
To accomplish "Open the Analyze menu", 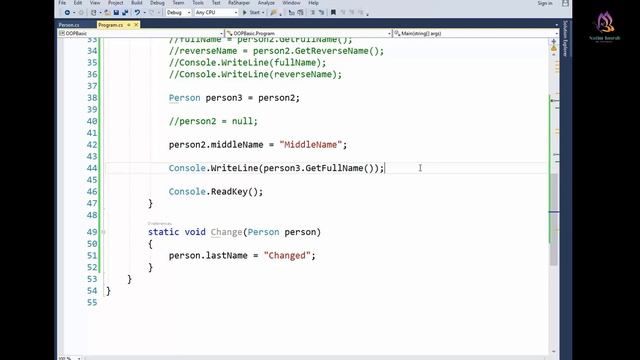I will (266, 3).
